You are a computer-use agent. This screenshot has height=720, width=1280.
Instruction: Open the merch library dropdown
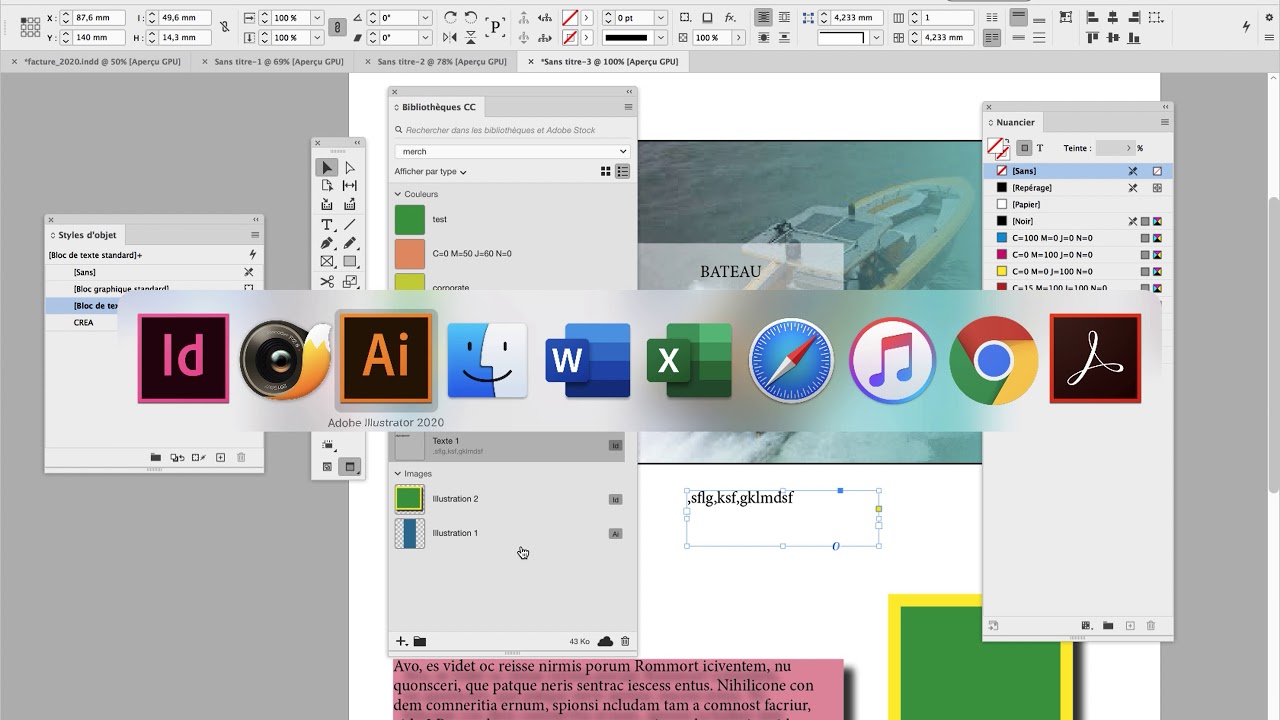512,151
